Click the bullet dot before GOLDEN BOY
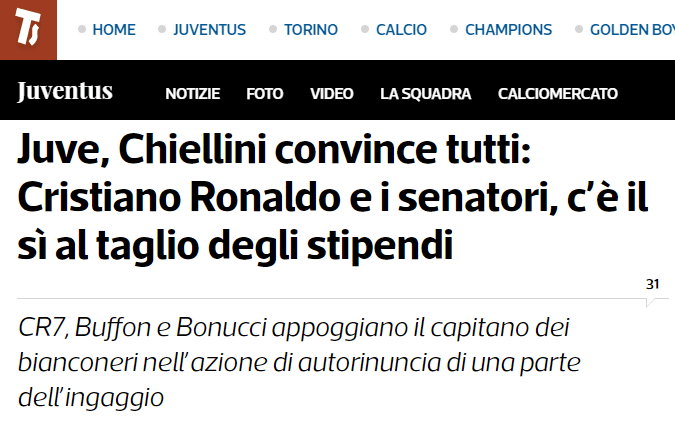The width and height of the screenshot is (675, 431). [578, 29]
